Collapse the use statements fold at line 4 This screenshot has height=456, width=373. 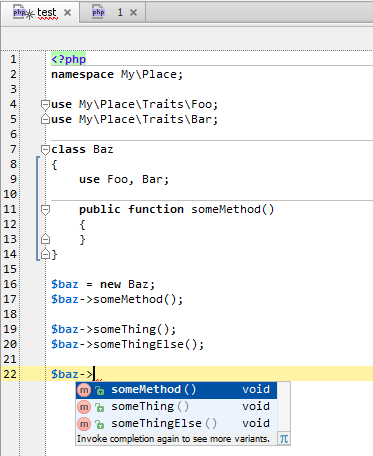click(x=45, y=105)
